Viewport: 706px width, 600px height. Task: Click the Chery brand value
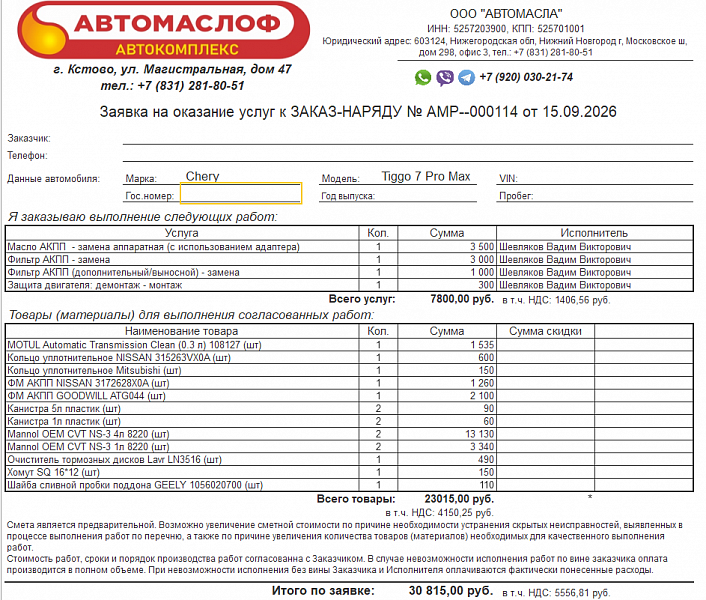203,176
